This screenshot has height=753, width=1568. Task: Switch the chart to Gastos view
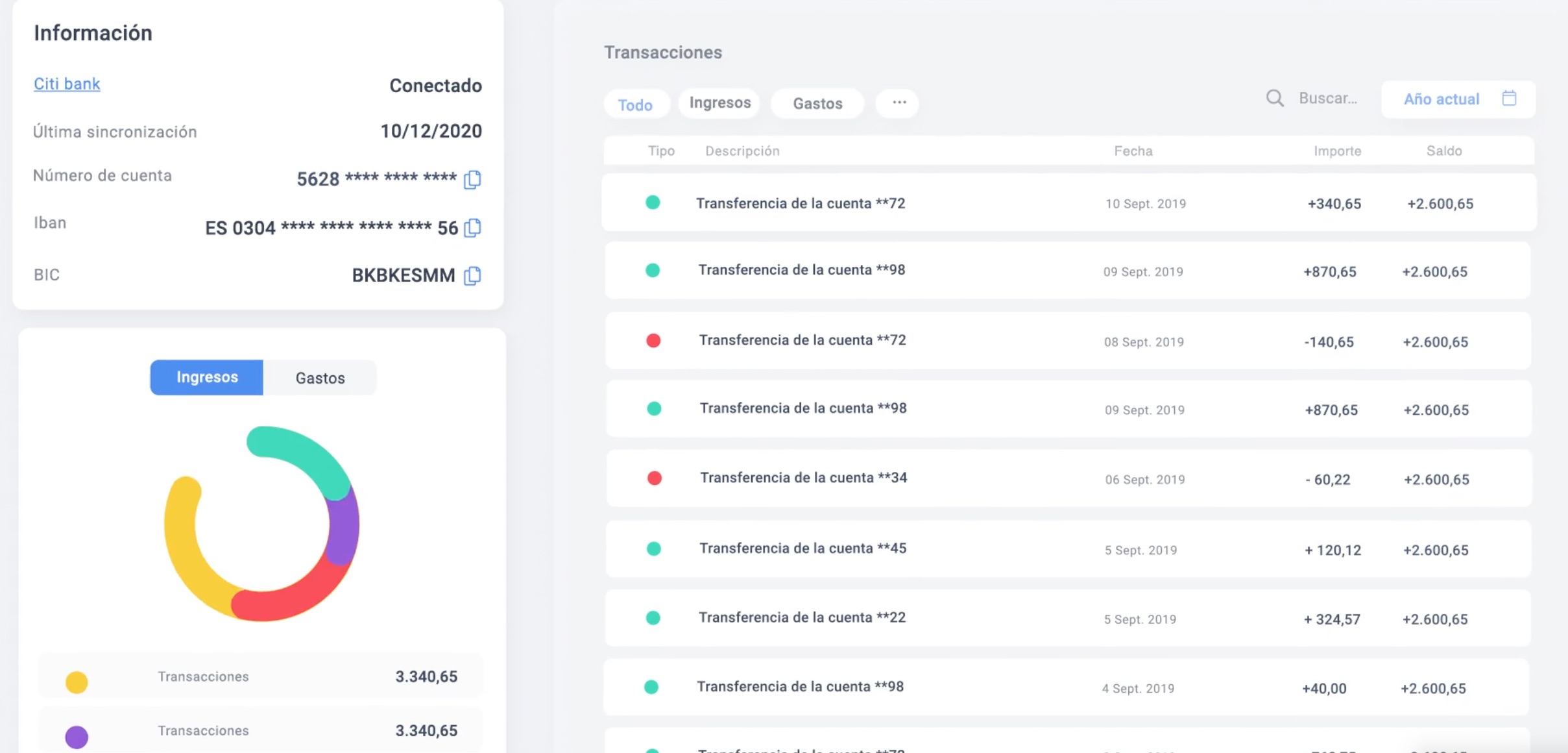[x=320, y=377]
